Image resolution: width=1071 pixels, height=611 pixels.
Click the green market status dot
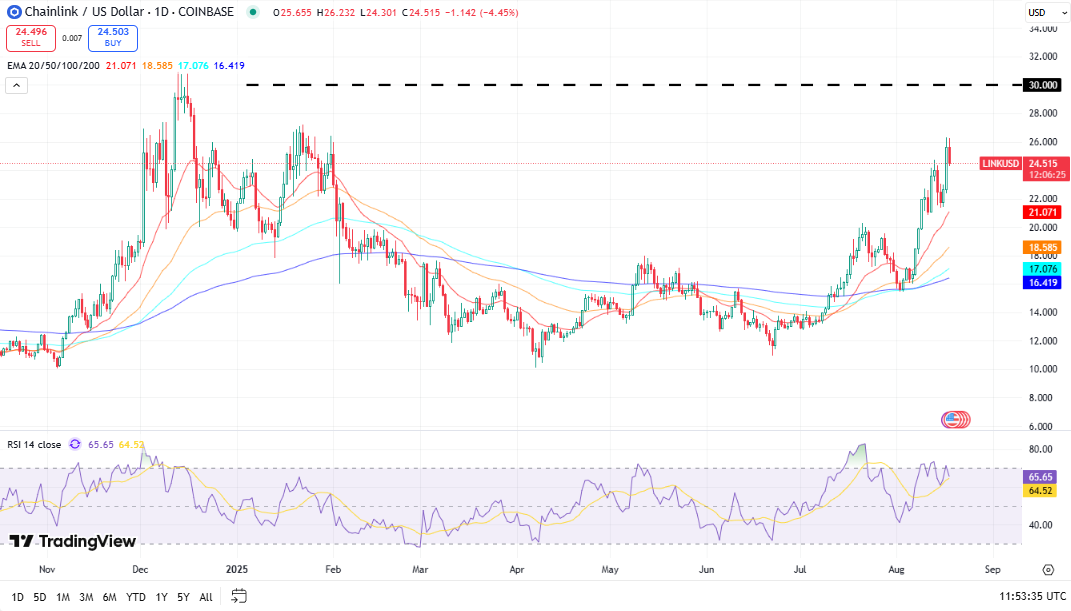coord(253,12)
